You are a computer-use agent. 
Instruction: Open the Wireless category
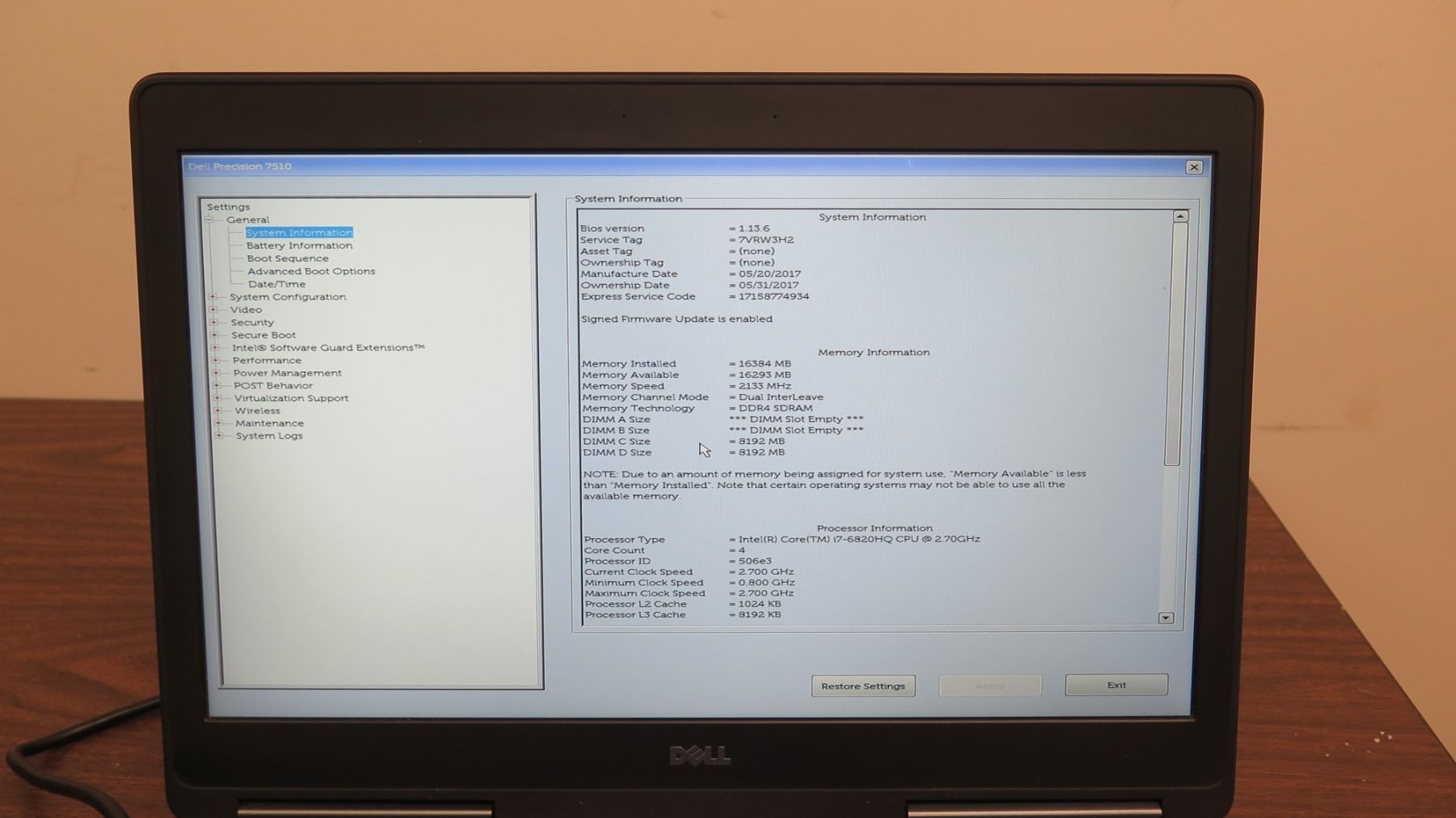[257, 410]
